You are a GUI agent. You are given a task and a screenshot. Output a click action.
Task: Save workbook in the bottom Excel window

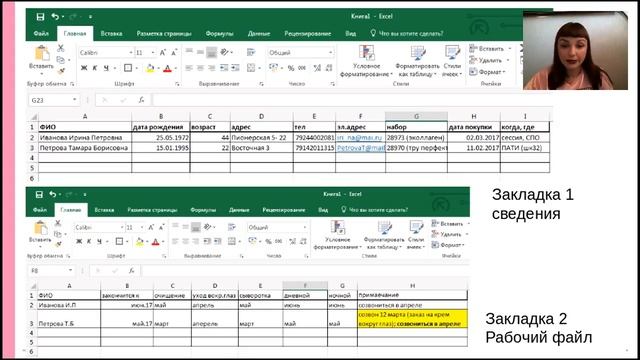(x=39, y=194)
